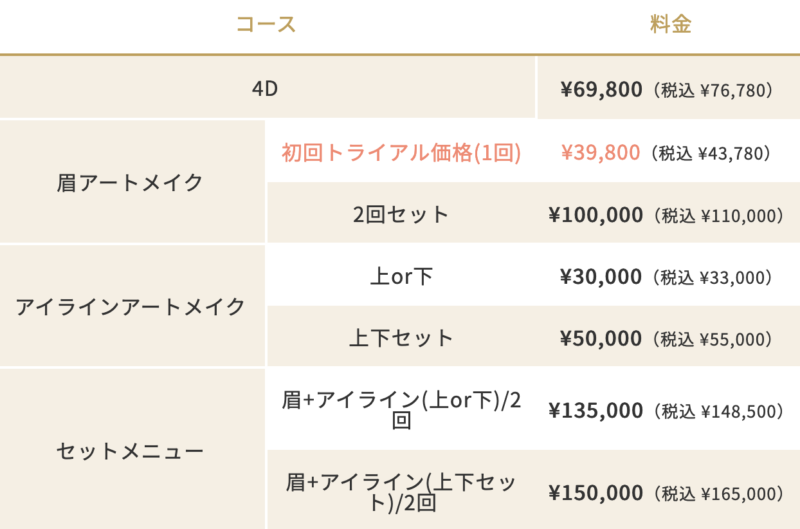Select the セットメニュー category cell

132,450
